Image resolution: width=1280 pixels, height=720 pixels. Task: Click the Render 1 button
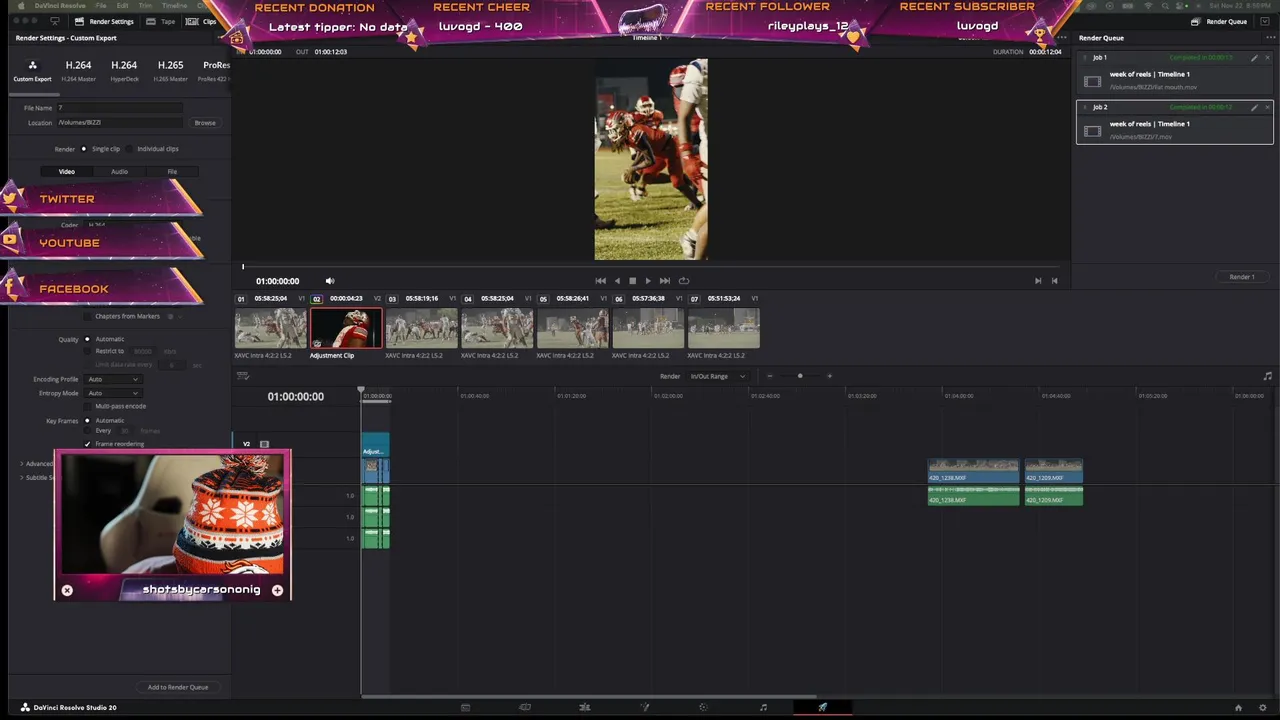pos(1242,277)
